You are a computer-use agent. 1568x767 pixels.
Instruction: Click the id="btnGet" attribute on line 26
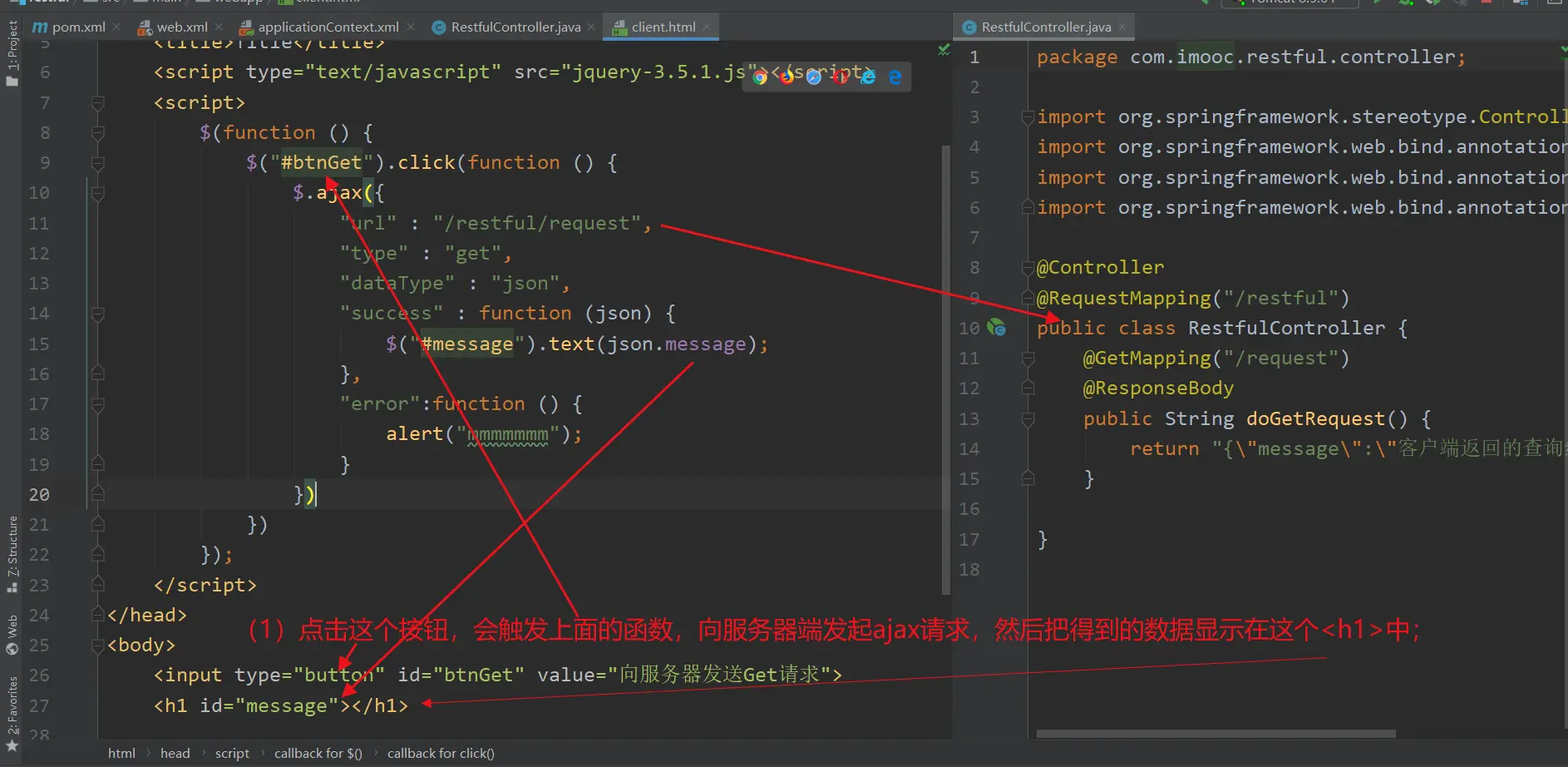click(461, 675)
